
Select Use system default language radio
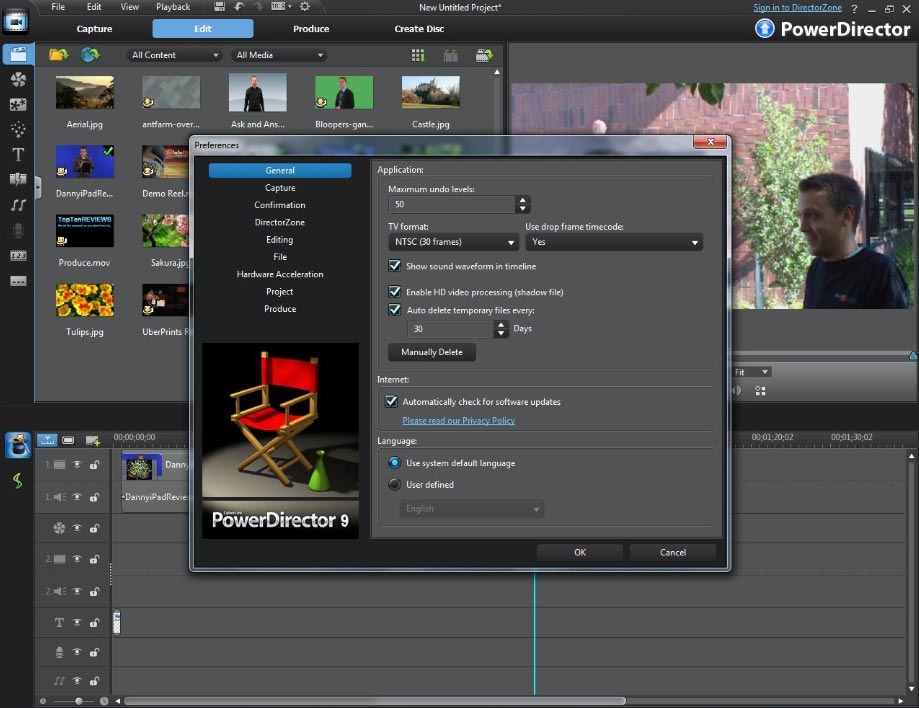(x=394, y=462)
